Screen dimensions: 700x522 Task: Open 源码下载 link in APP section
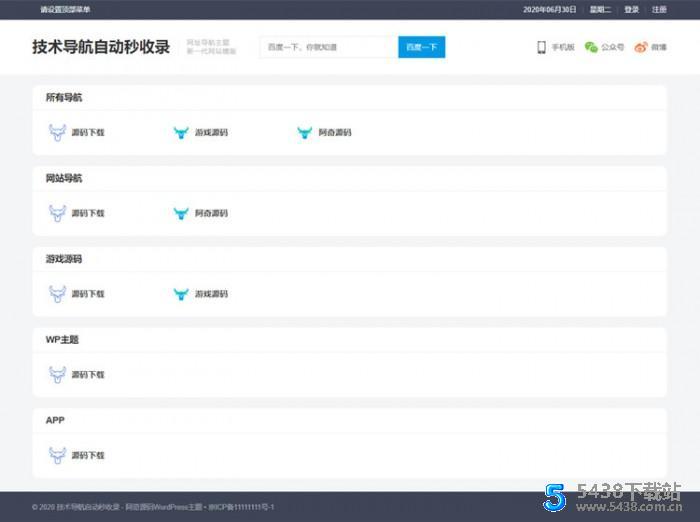click(x=88, y=455)
